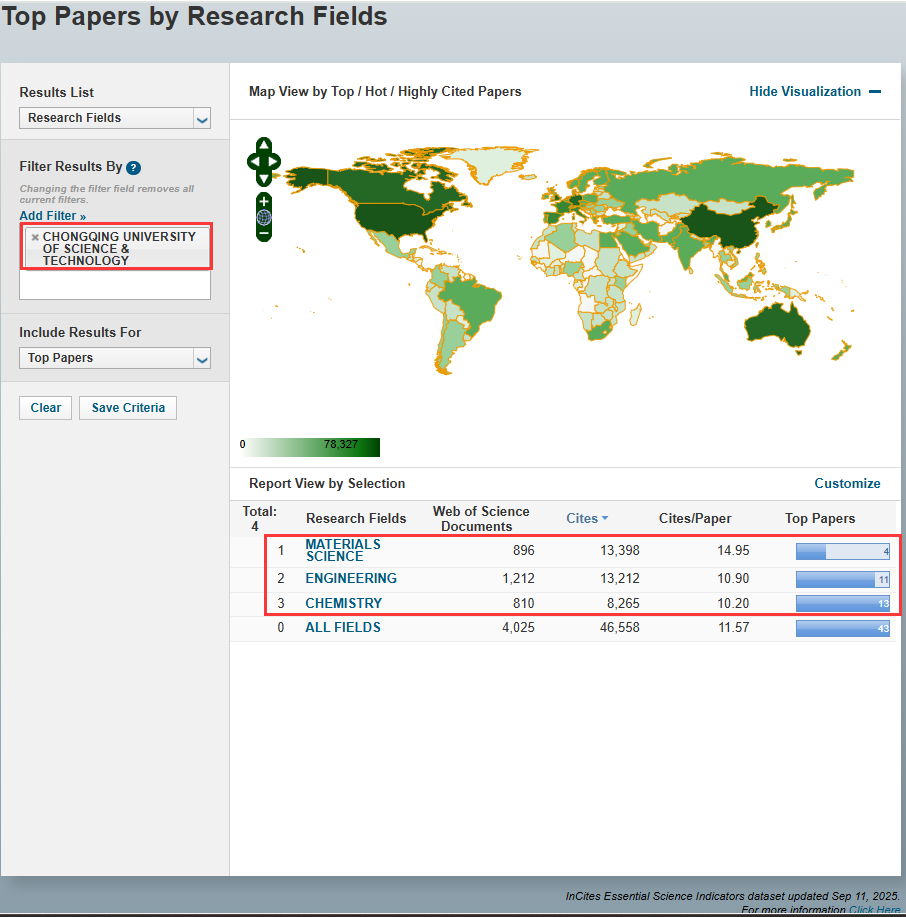
Task: Zoom in on the world map
Action: tap(264, 201)
